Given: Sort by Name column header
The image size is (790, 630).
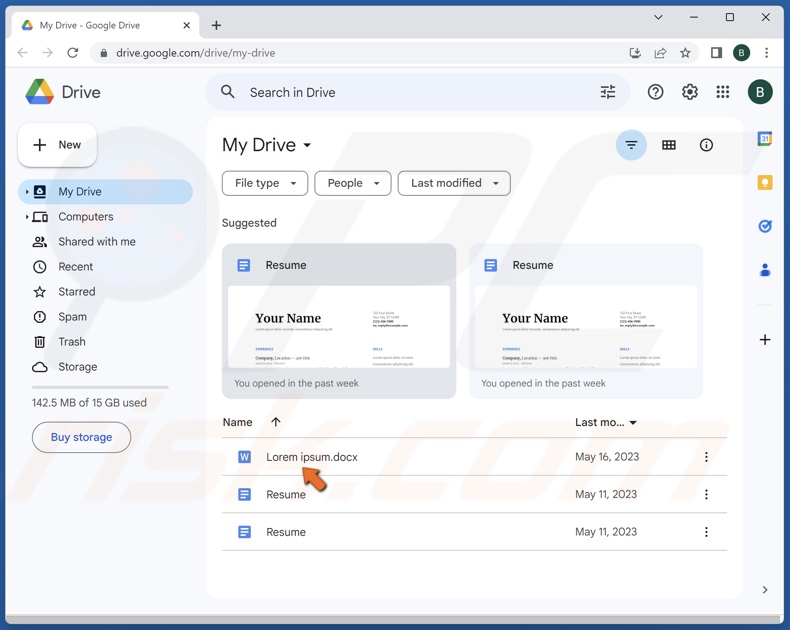Looking at the screenshot, I should [x=237, y=422].
